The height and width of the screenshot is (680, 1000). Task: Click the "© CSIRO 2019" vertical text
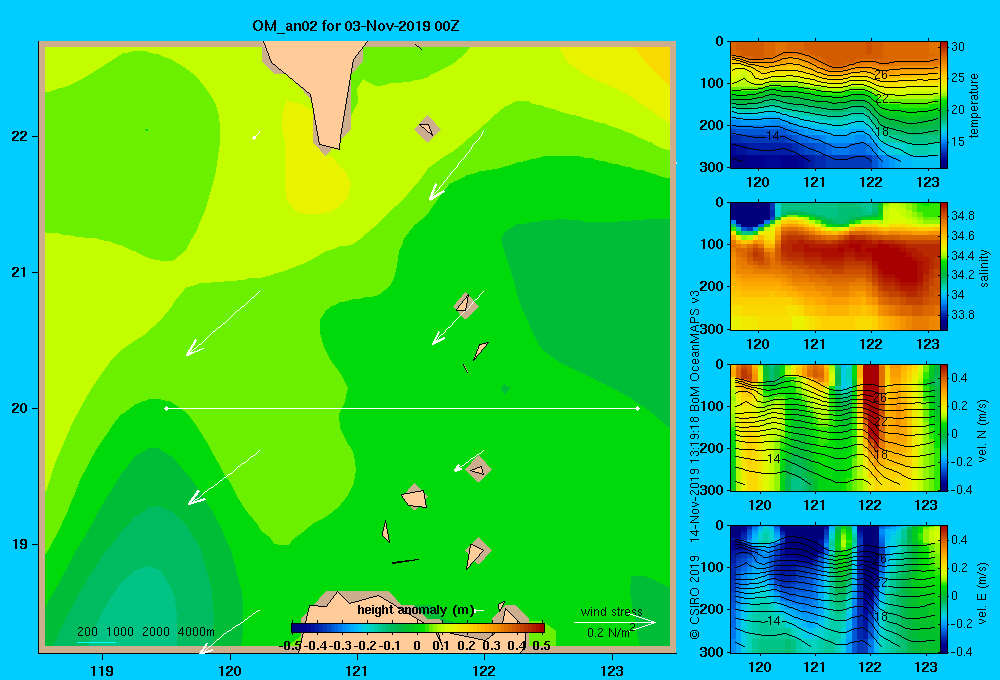[x=695, y=597]
